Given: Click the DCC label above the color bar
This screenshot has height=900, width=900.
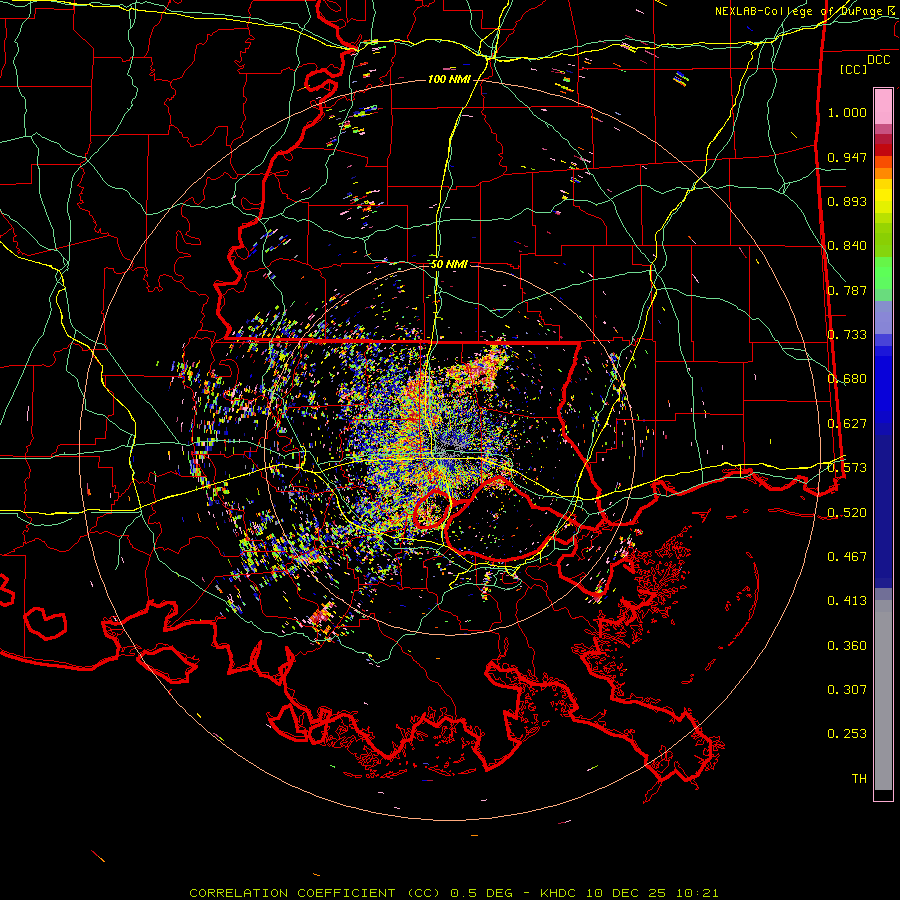Looking at the screenshot, I should tap(878, 60).
